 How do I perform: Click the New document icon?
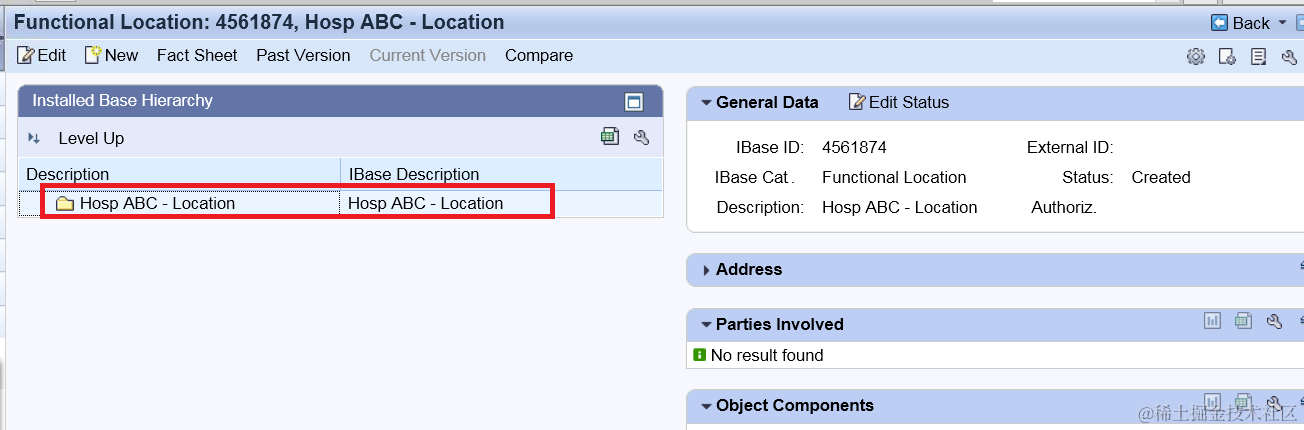pyautogui.click(x=93, y=55)
